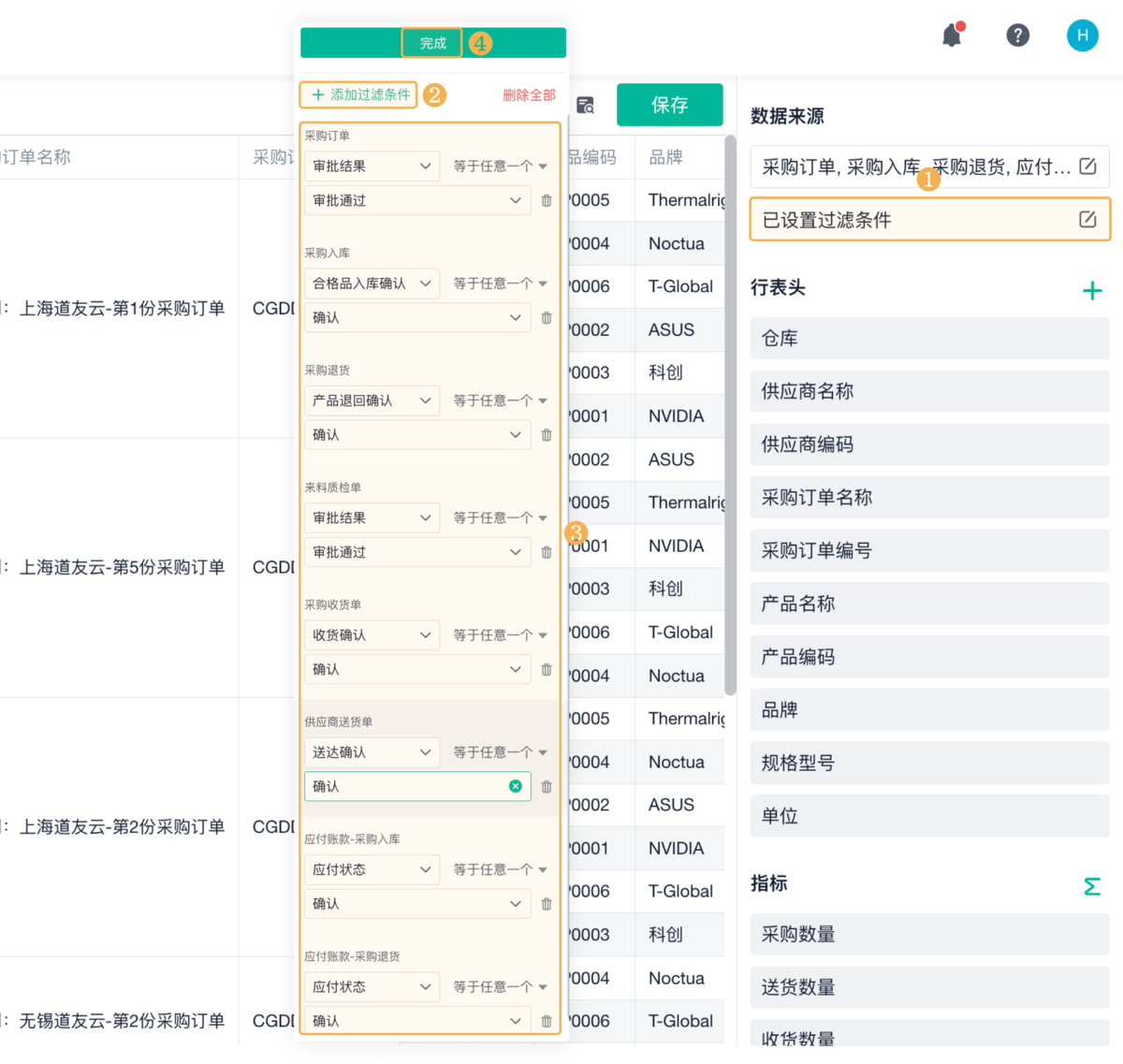Expand the 应付账款-采购入库 确认 value dropdown
1123x1064 pixels.
point(417,904)
